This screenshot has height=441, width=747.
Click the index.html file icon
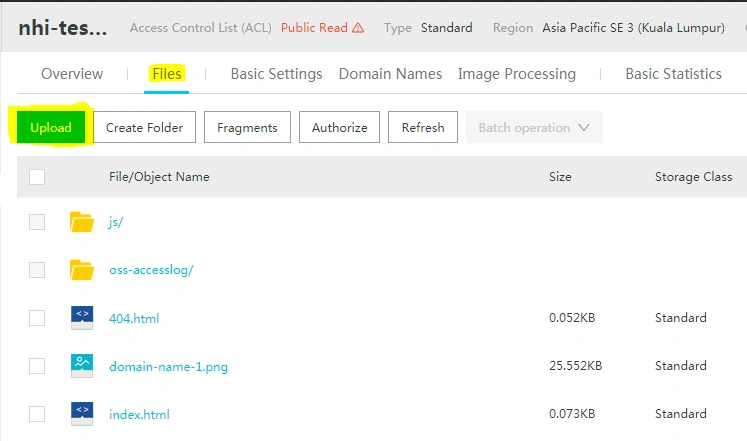coord(82,414)
